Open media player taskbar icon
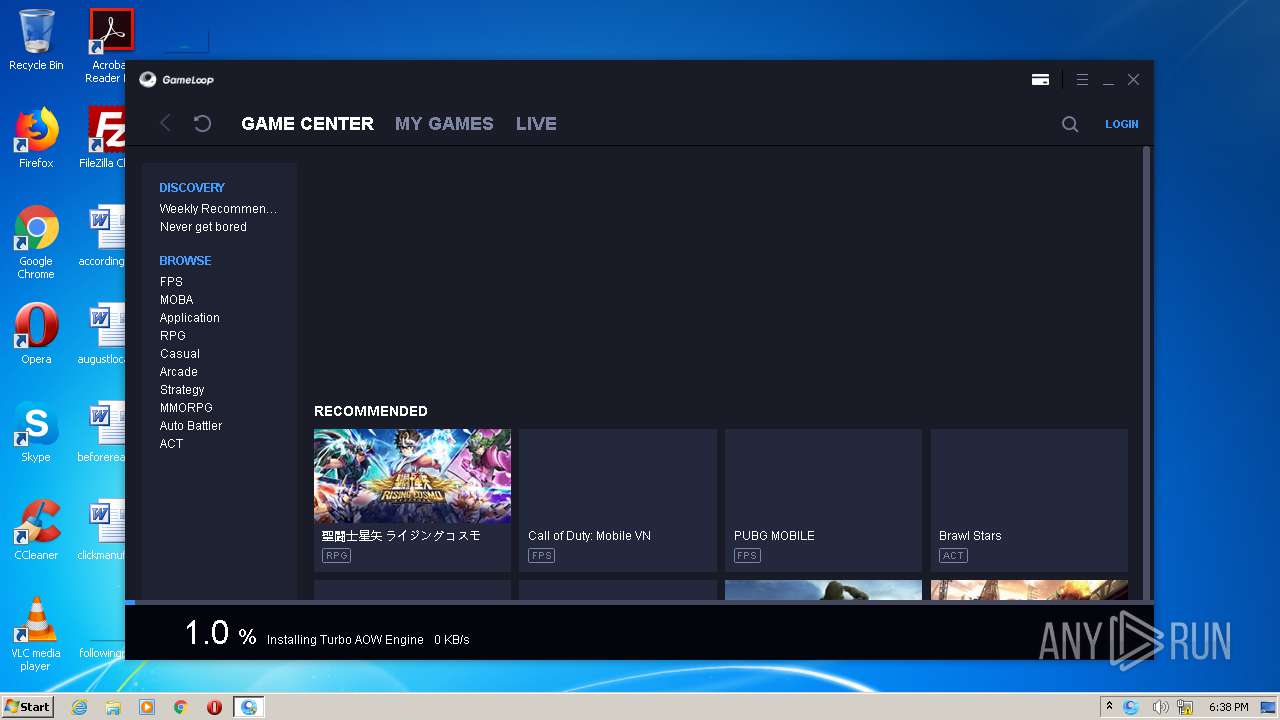 click(x=147, y=707)
